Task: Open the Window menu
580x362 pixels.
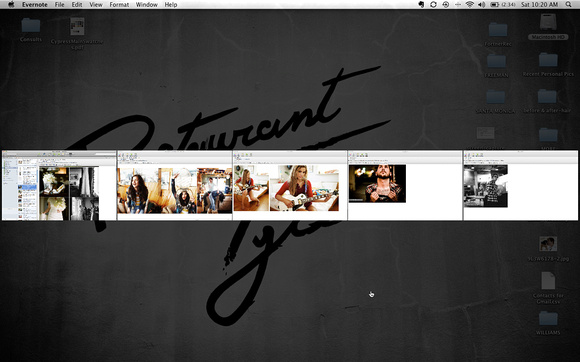Action: tap(146, 4)
